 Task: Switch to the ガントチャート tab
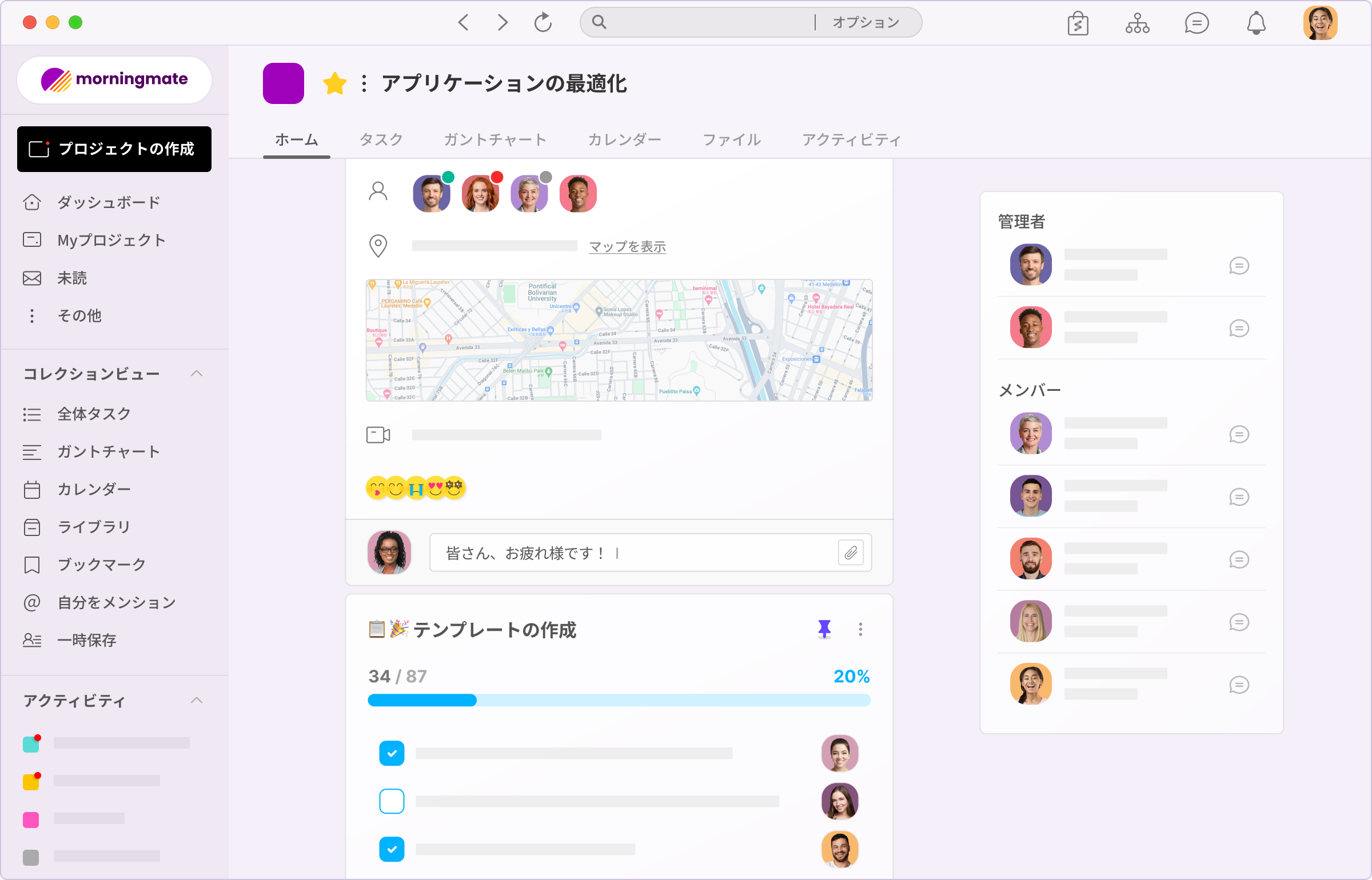495,140
